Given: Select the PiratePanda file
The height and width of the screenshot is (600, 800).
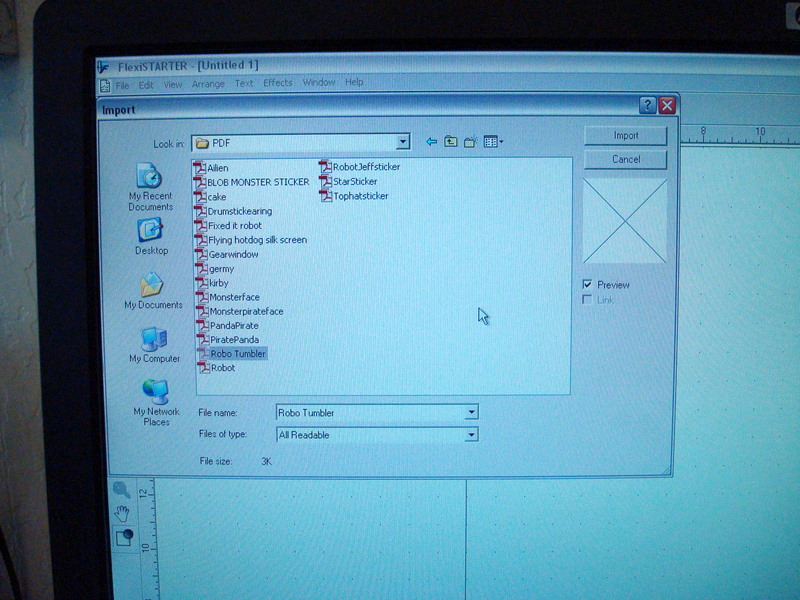Looking at the screenshot, I should click(x=229, y=339).
